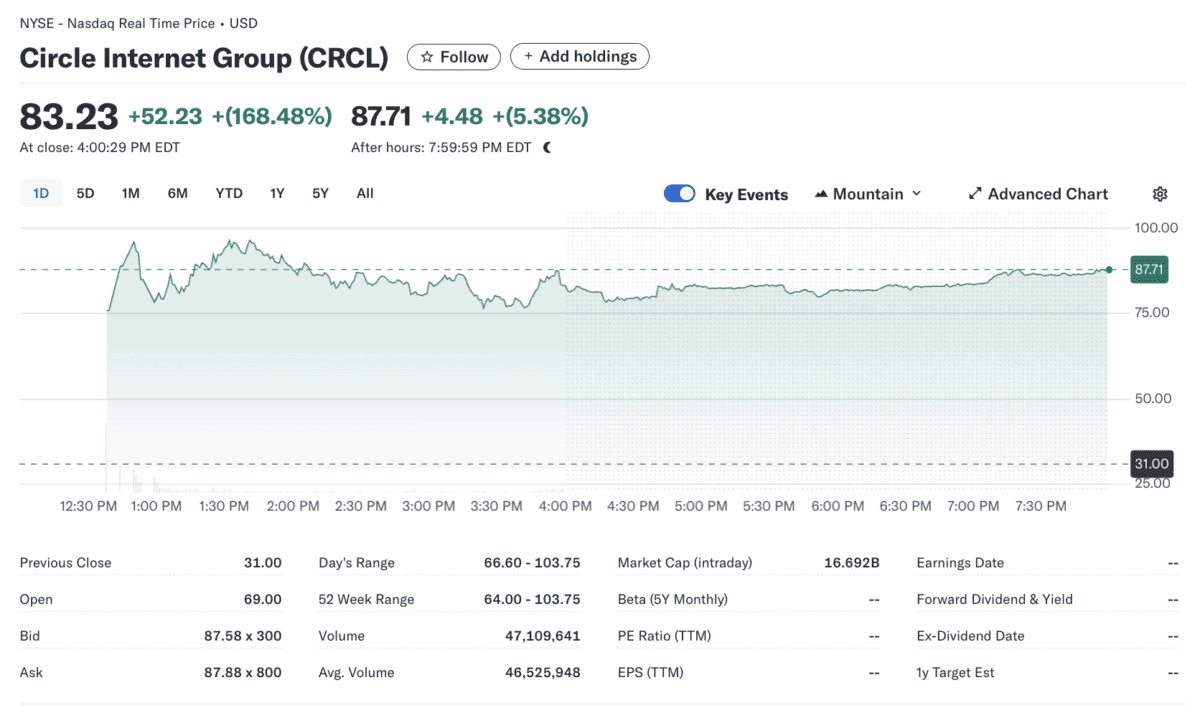Click the 87.71 price label on chart axis
The width and height of the screenshot is (1200, 713).
coord(1151,269)
